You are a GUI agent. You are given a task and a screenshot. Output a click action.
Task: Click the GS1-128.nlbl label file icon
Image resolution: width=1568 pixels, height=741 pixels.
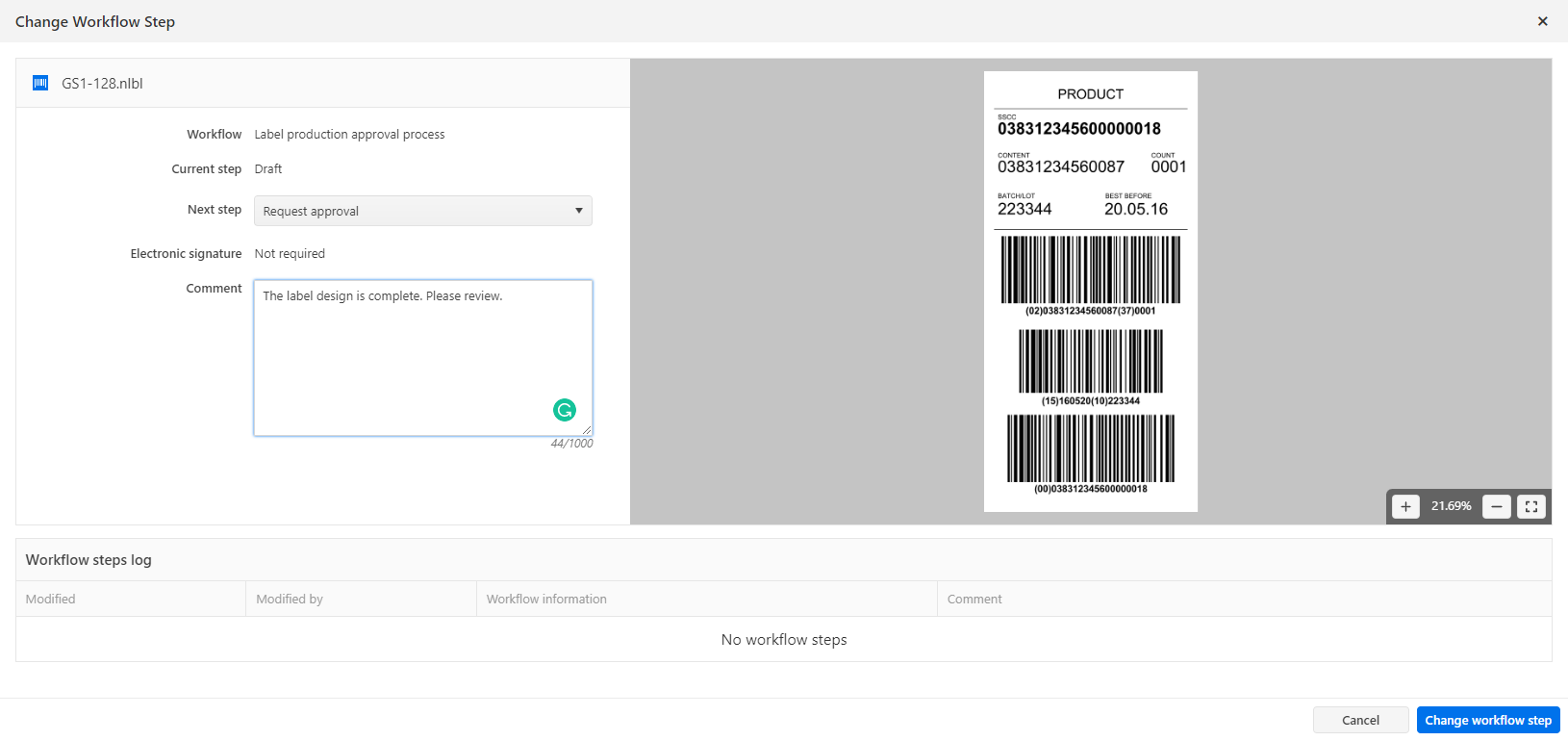40,83
